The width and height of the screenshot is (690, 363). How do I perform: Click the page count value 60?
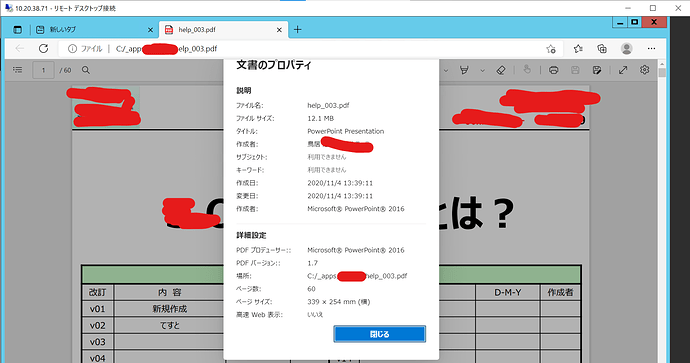click(x=312, y=289)
